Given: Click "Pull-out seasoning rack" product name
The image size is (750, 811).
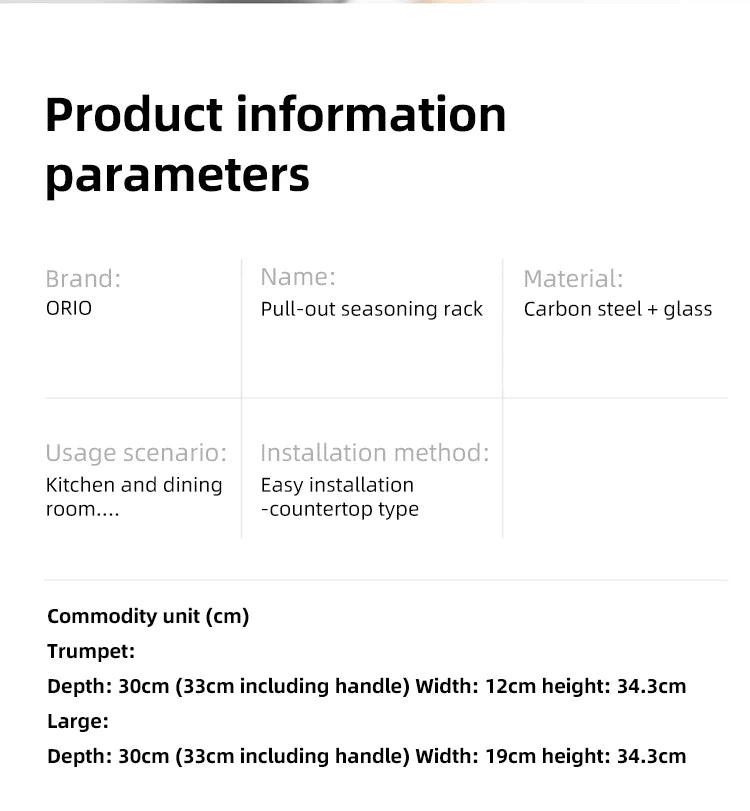Looking at the screenshot, I should point(372,309).
